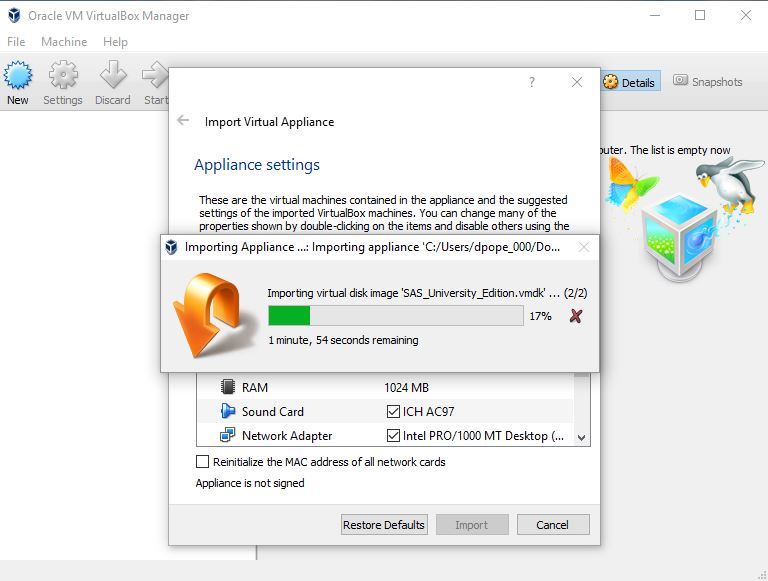Switch to the Snapshots view
Screen dimensions: 768x581
coord(708,81)
